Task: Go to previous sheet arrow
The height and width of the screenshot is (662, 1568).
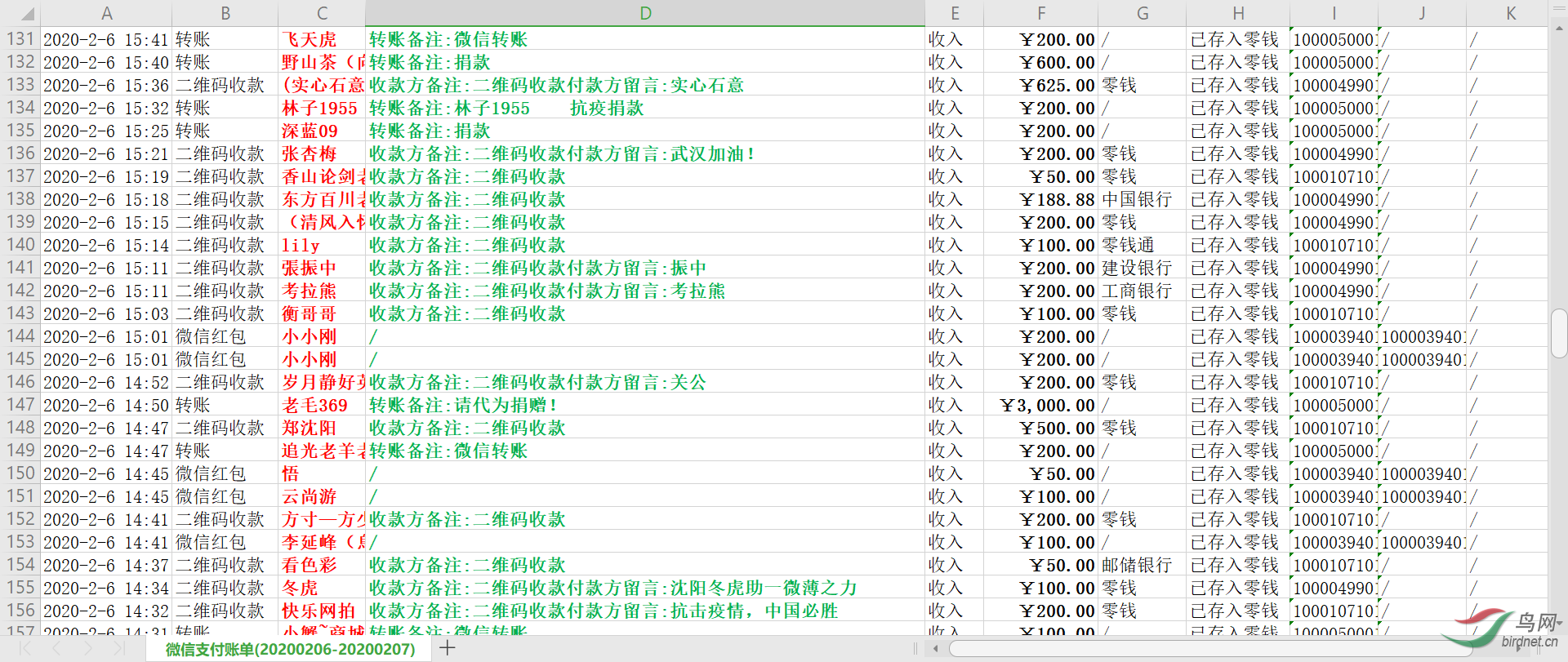Action: 56,648
